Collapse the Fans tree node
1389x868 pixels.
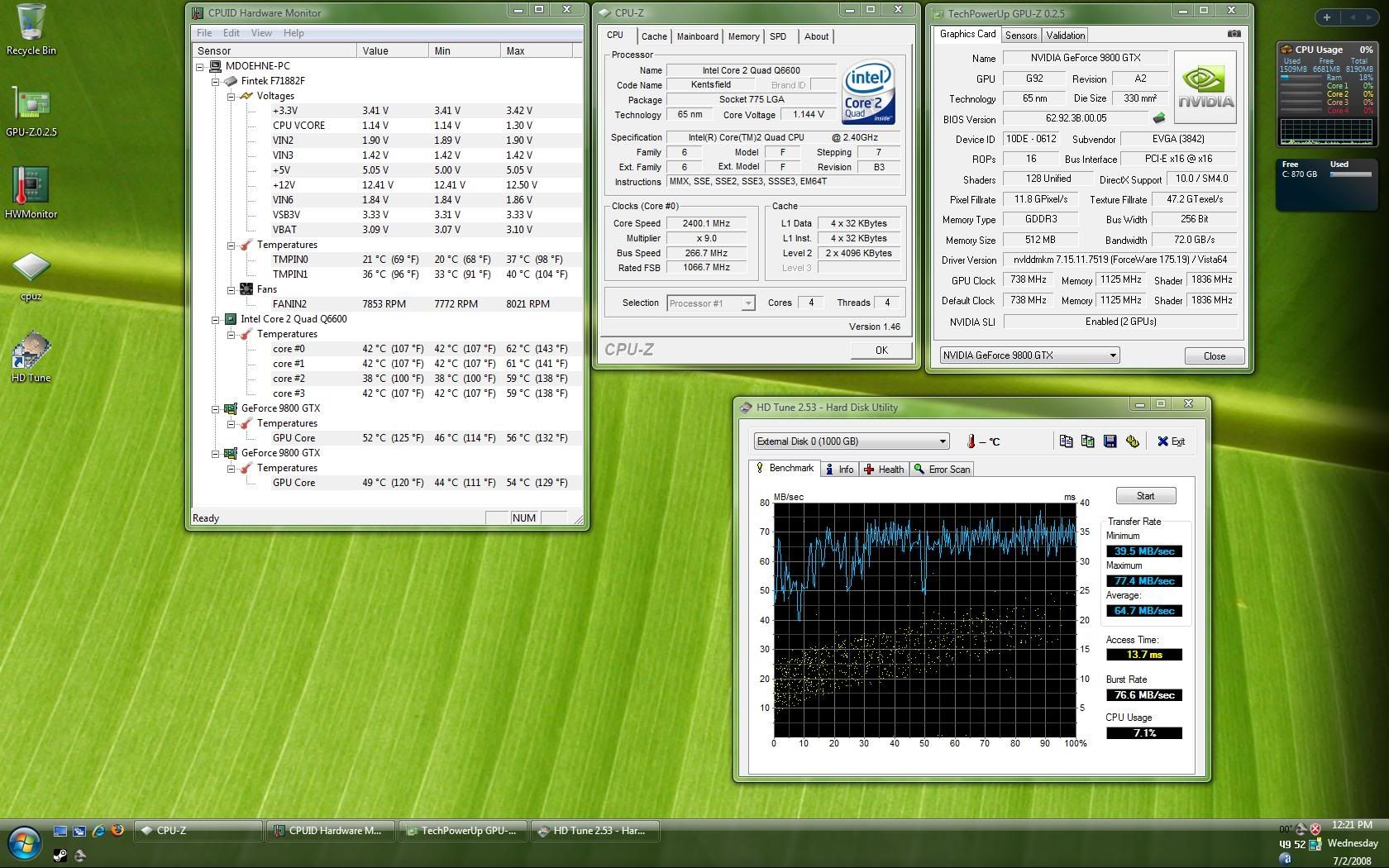pos(231,289)
